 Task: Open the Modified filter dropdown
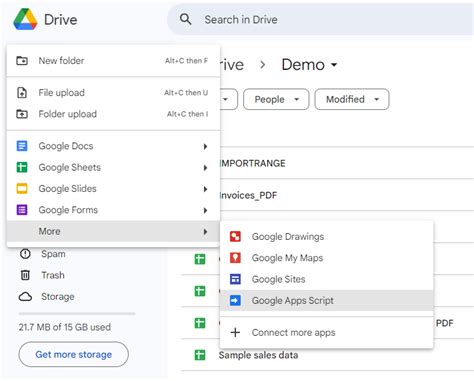[x=352, y=99]
